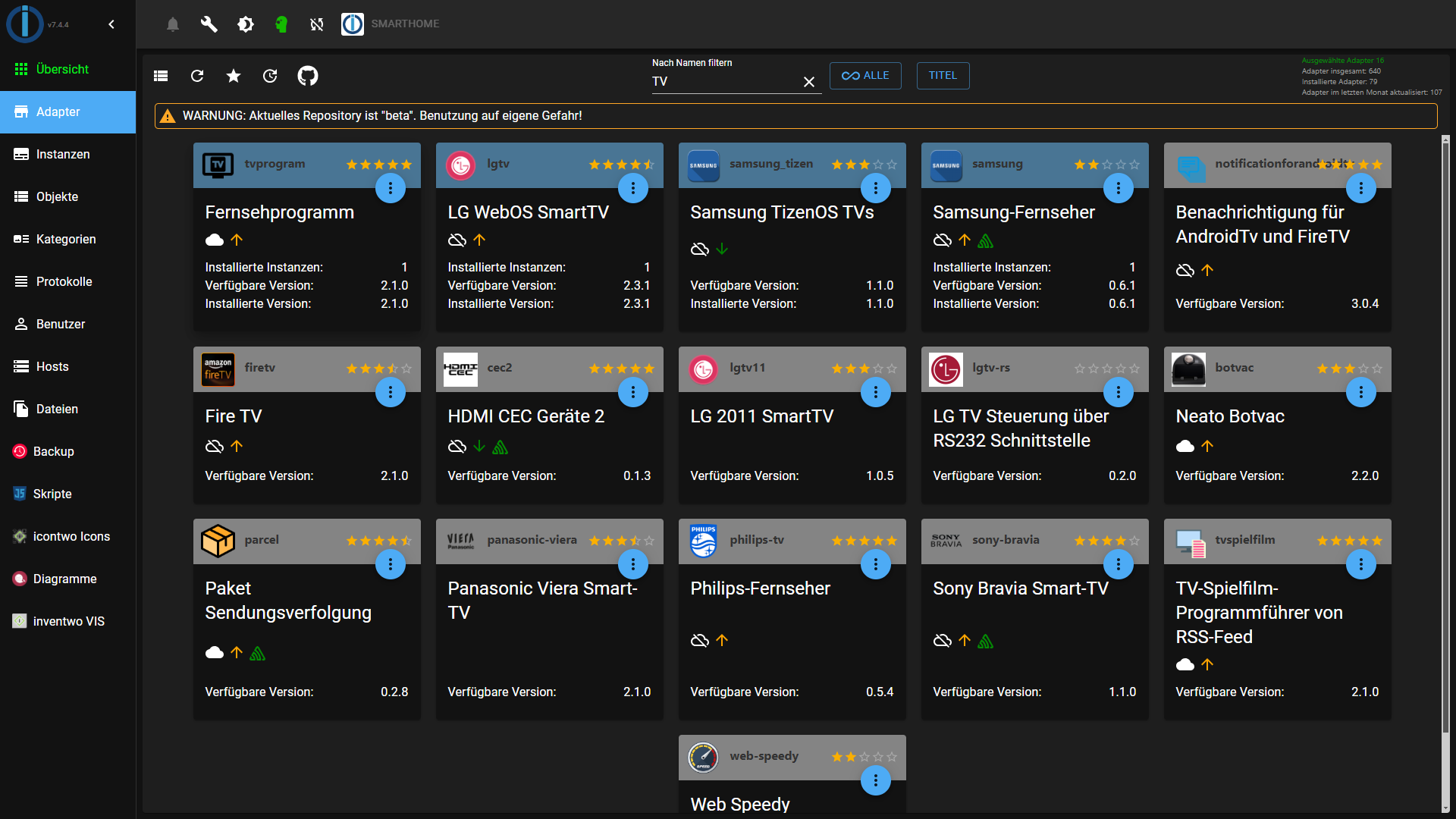
Task: Click lgtv-rs empty star rating
Action: [x=1107, y=369]
